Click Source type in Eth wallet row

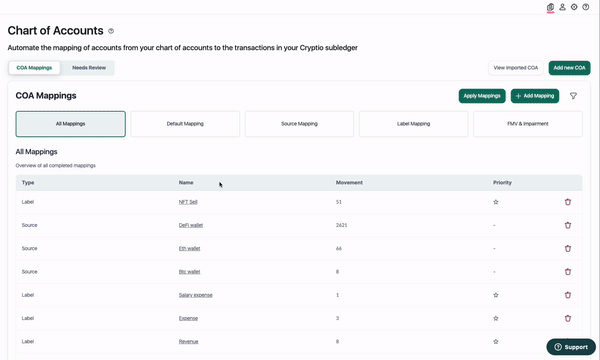29,249
